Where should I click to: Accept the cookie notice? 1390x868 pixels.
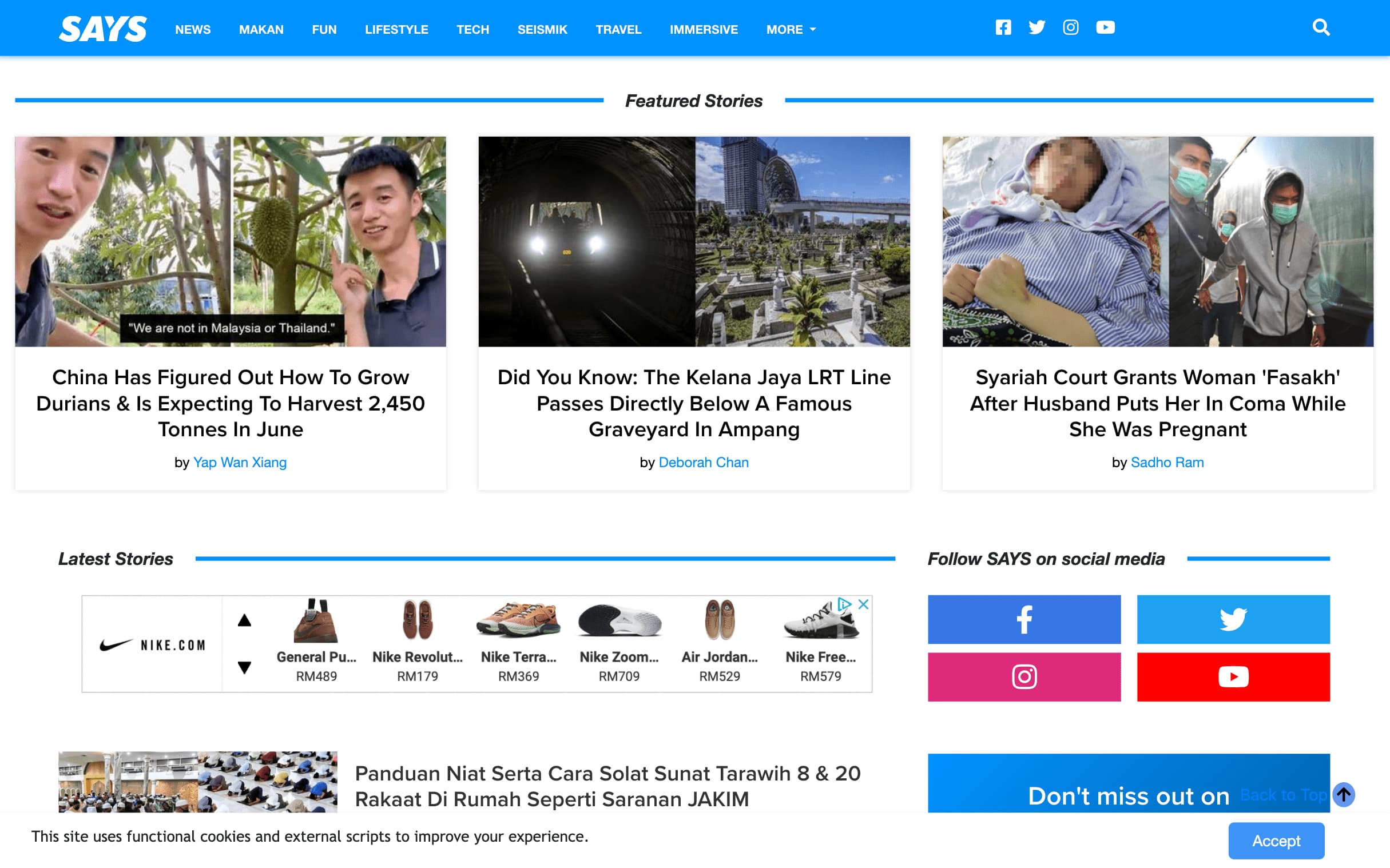(x=1276, y=841)
